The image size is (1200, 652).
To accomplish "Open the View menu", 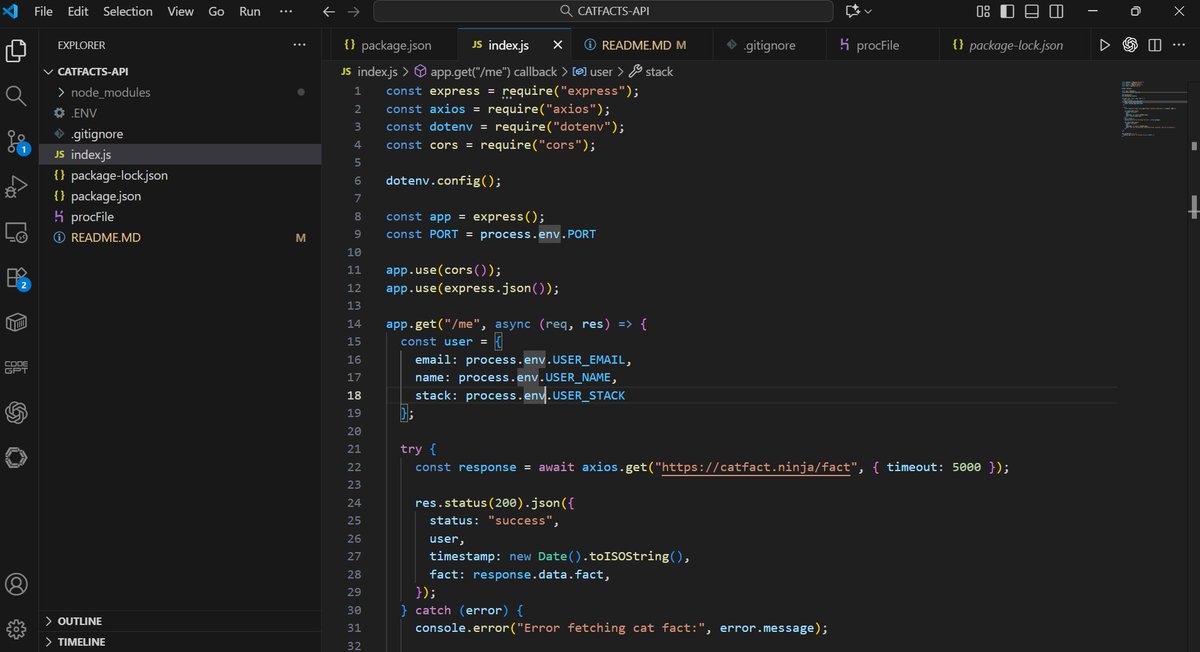I will [x=181, y=12].
